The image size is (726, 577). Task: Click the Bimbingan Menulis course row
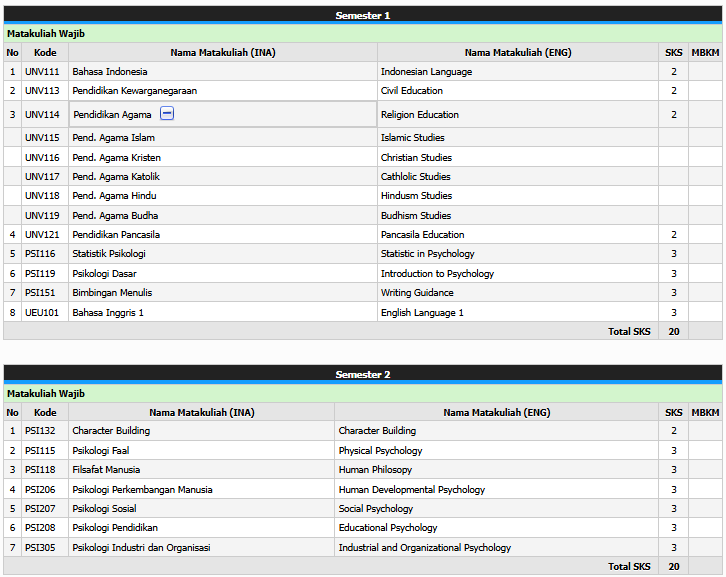[x=112, y=293]
